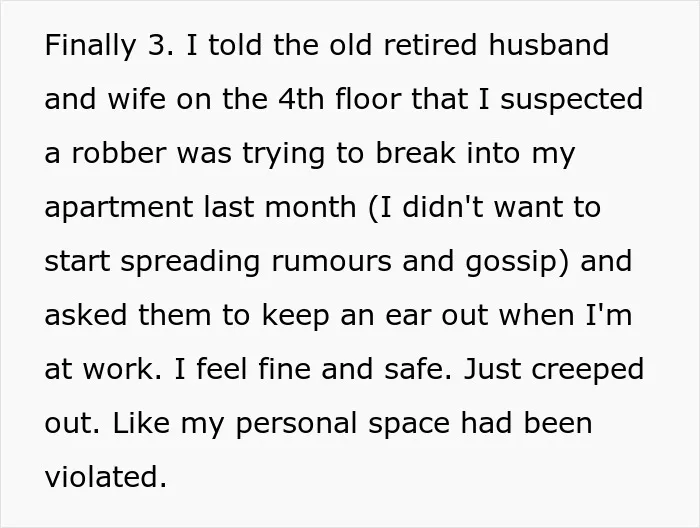Image resolution: width=700 pixels, height=528 pixels.
Task: Click the word "rumours"
Action: coord(332,262)
